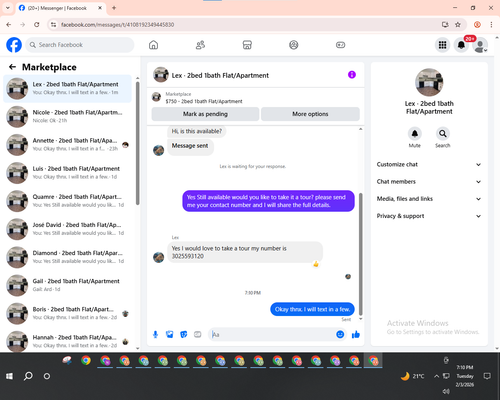
Task: Click the voice clip microphone icon
Action: coord(155,334)
